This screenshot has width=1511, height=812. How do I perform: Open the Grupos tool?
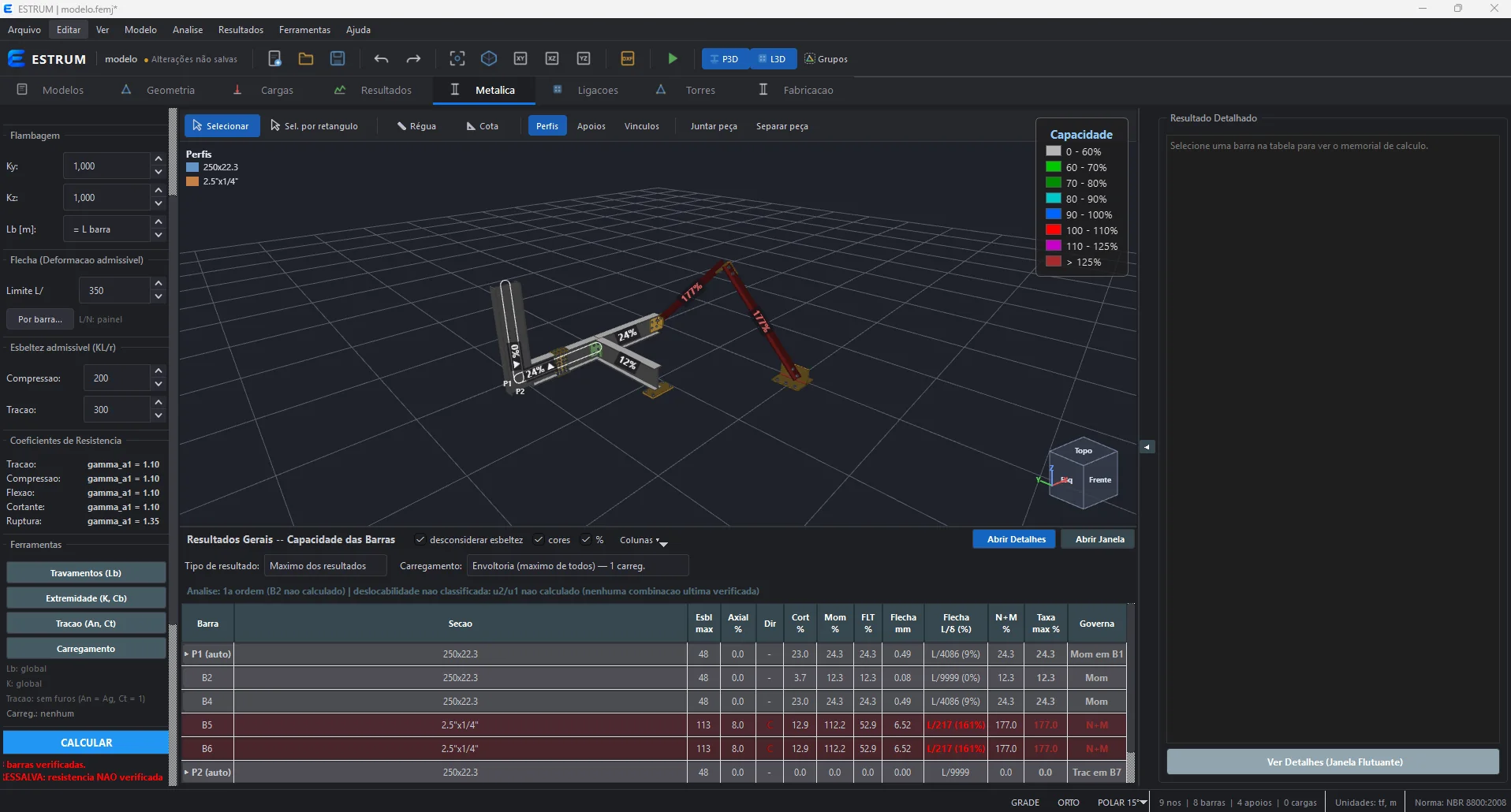(826, 59)
